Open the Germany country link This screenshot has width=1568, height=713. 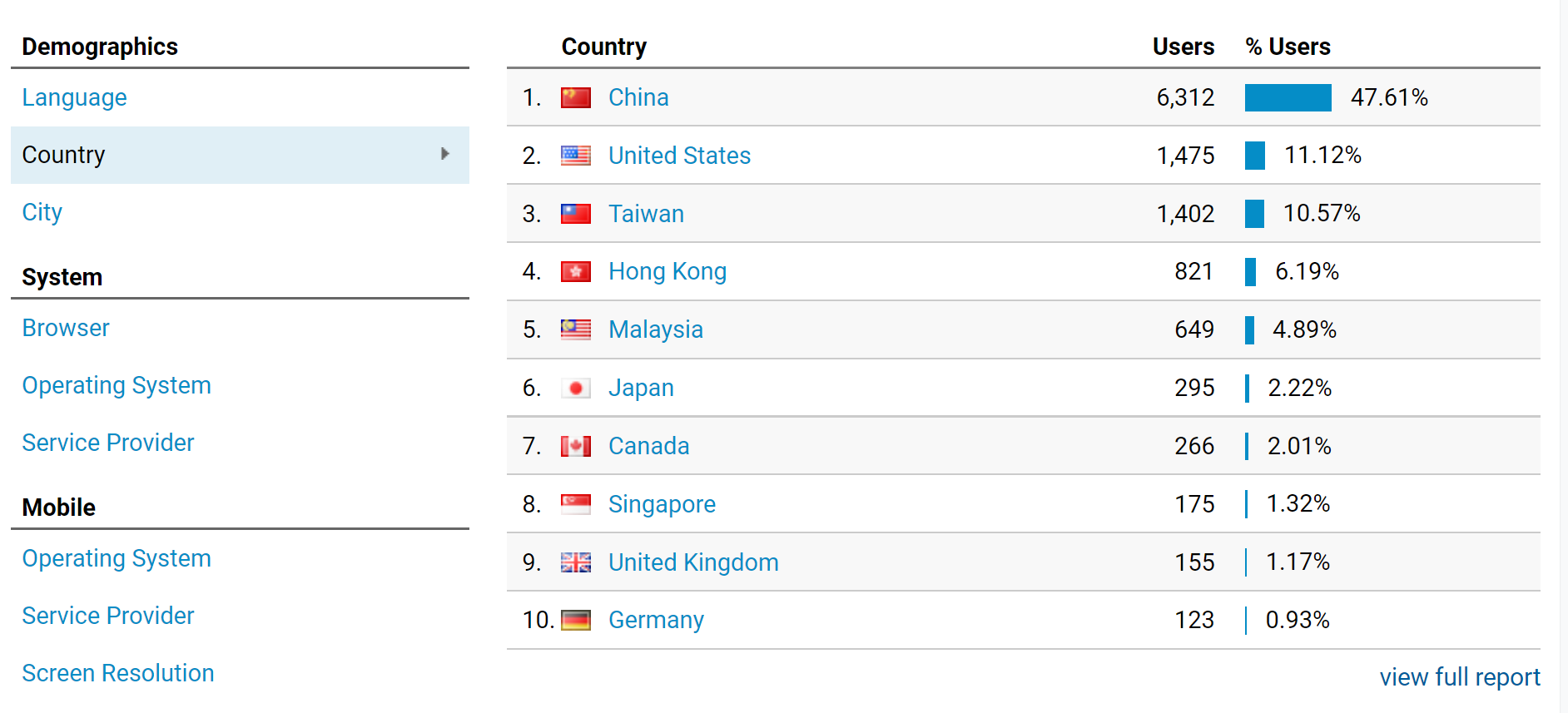coord(656,620)
